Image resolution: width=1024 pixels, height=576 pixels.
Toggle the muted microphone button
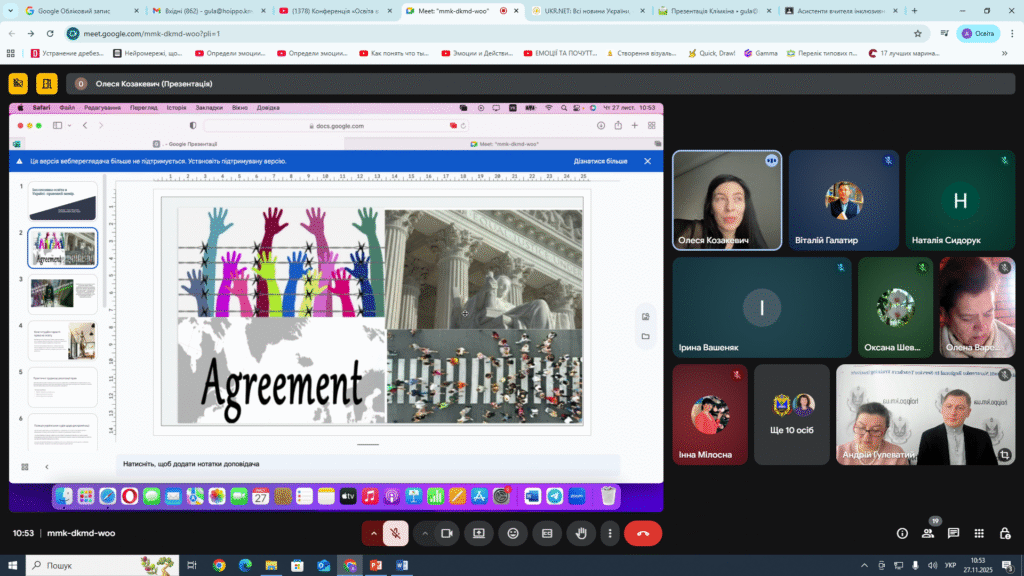(395, 534)
